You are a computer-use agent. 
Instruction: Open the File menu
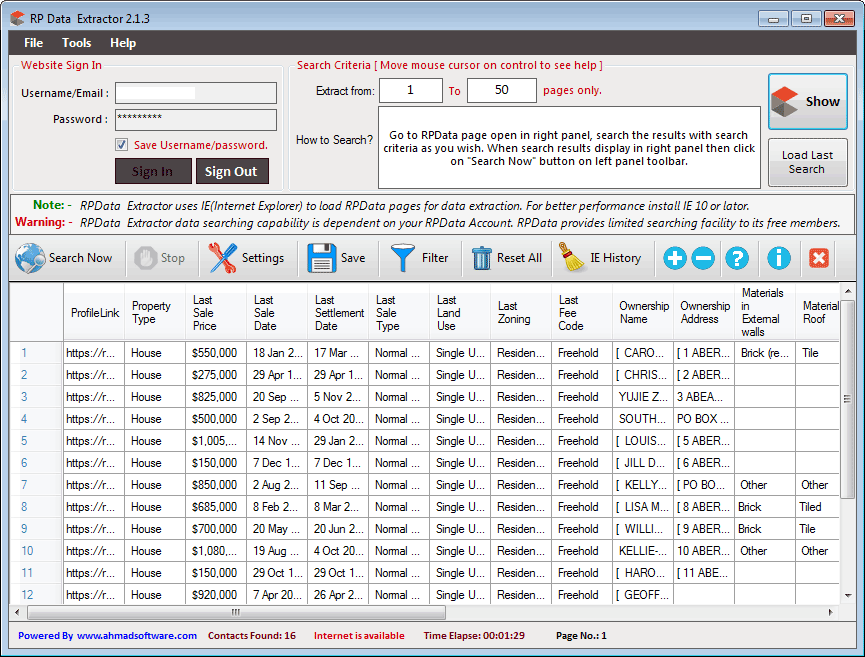point(34,43)
